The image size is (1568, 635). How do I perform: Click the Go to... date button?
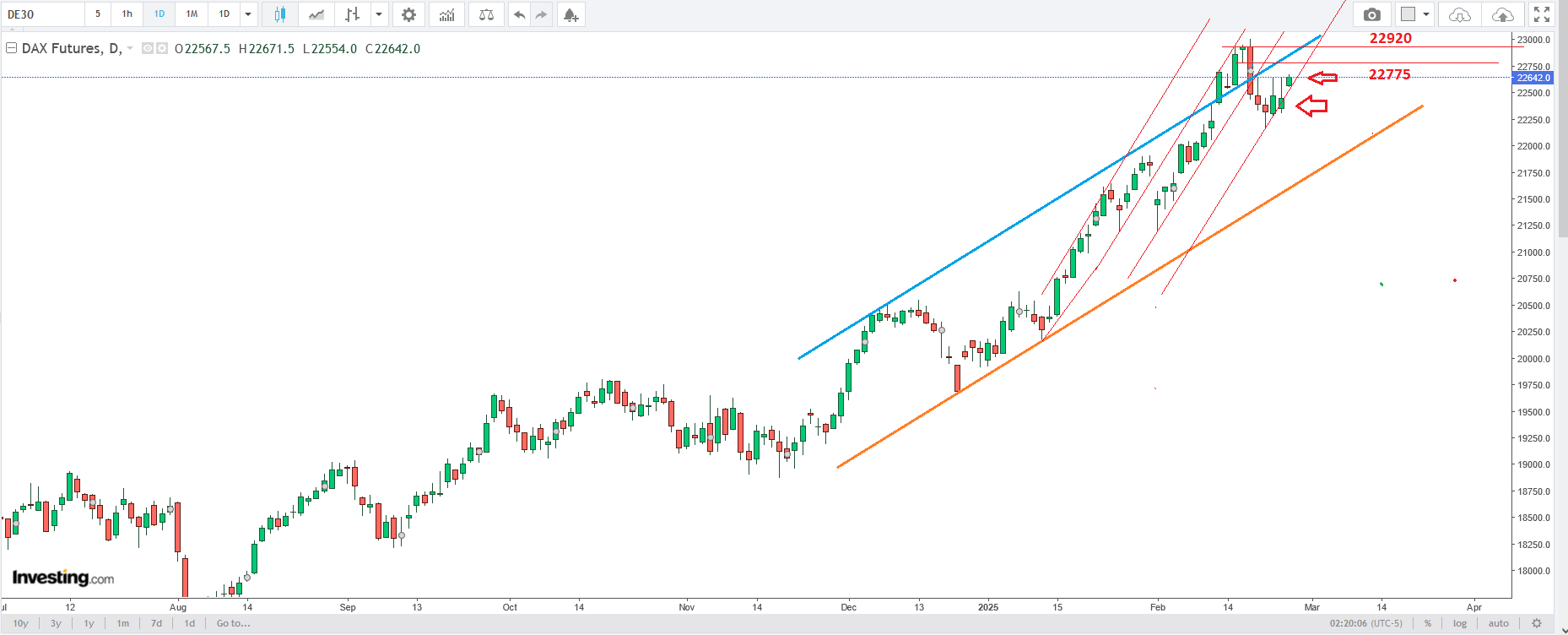pyautogui.click(x=233, y=623)
